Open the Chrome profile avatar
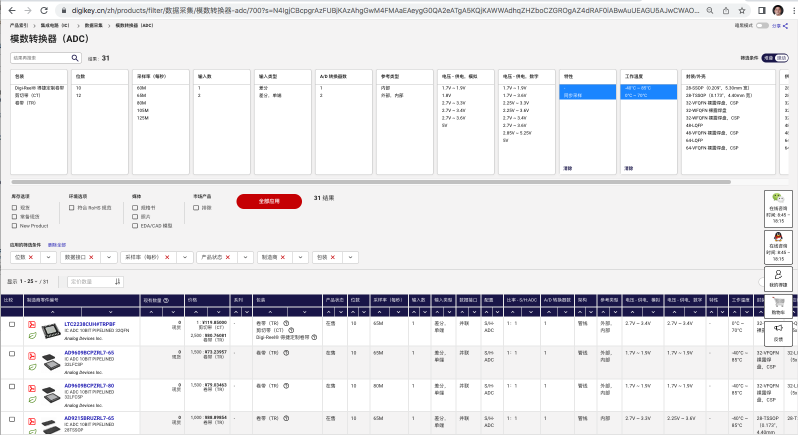Screen dimensions: 798x435 point(778,10)
